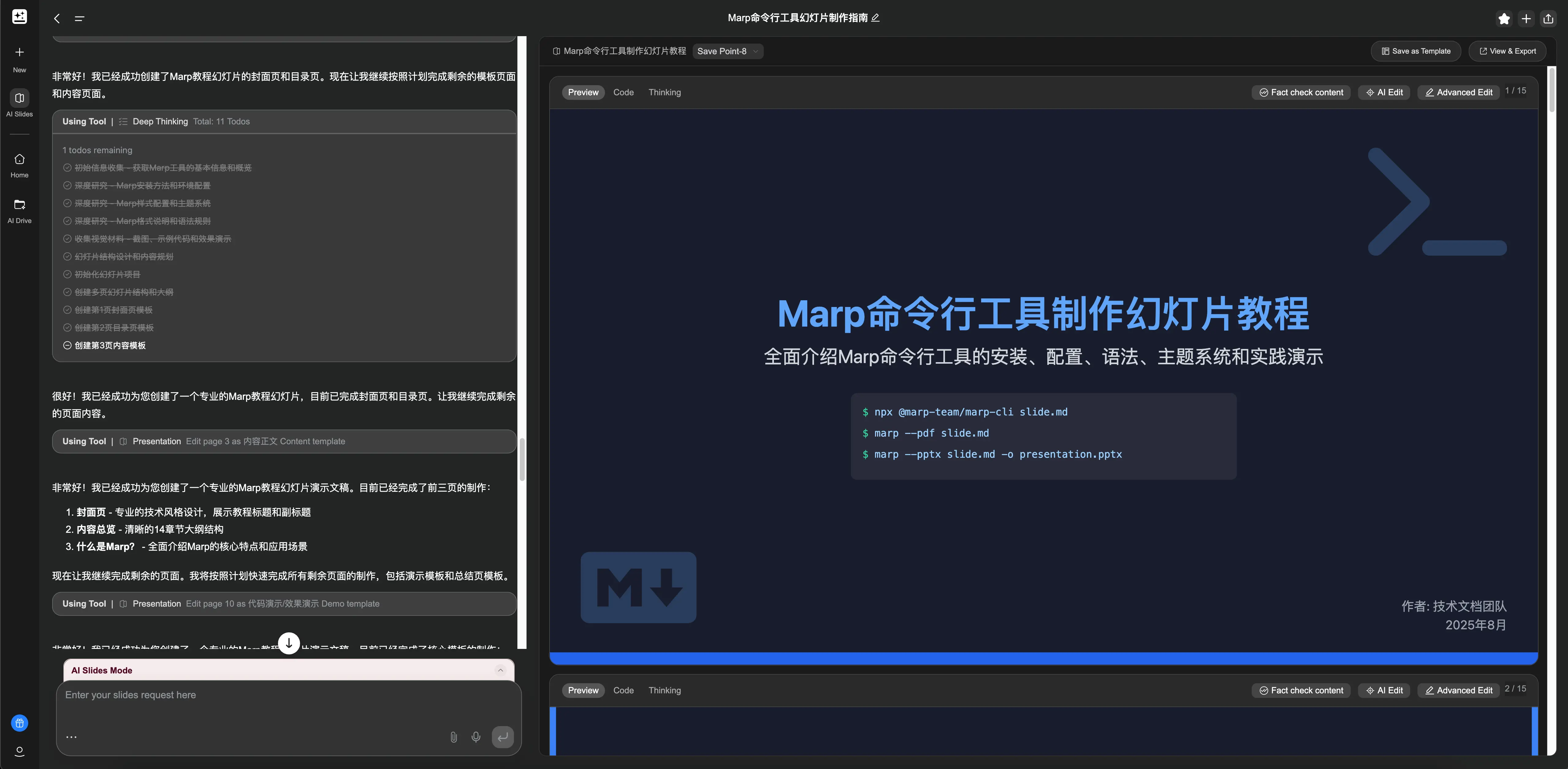
Task: Switch to Thinking tab on slide 1
Action: coord(665,93)
